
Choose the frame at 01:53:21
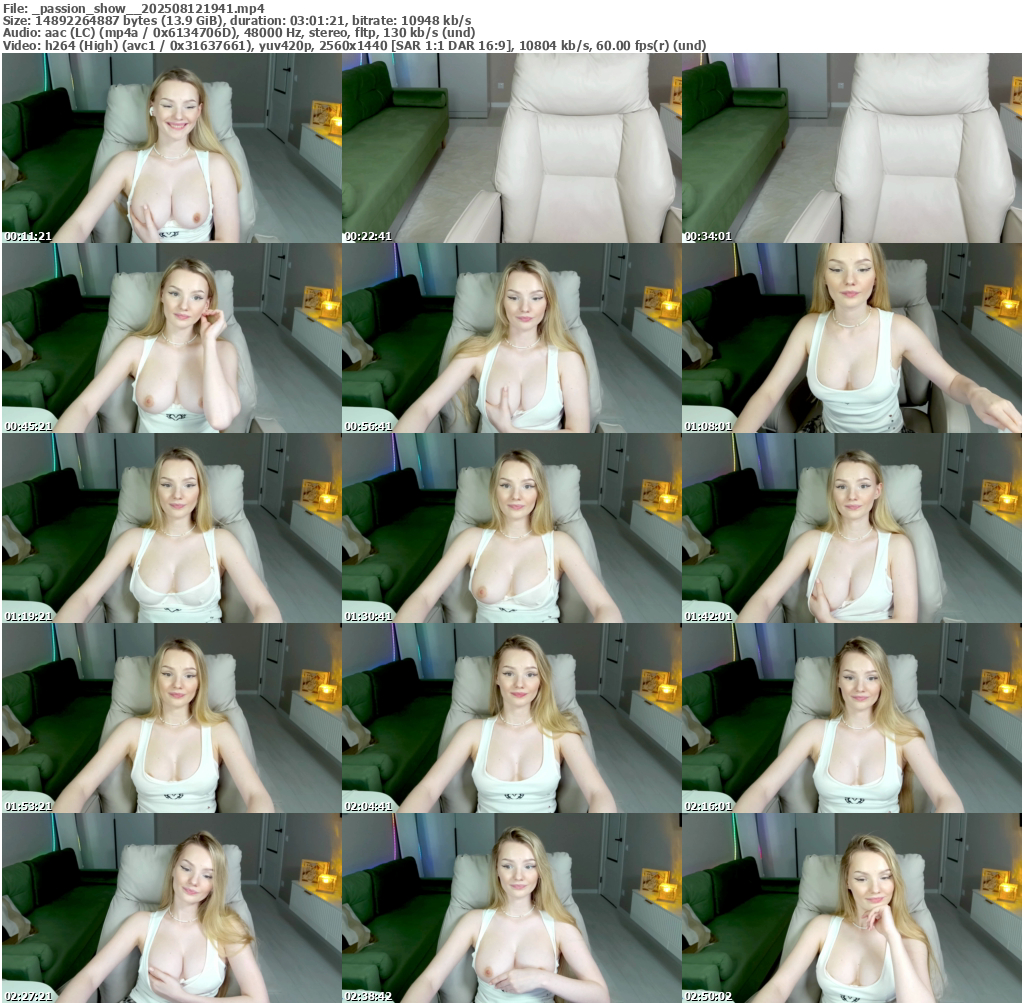pyautogui.click(x=172, y=718)
